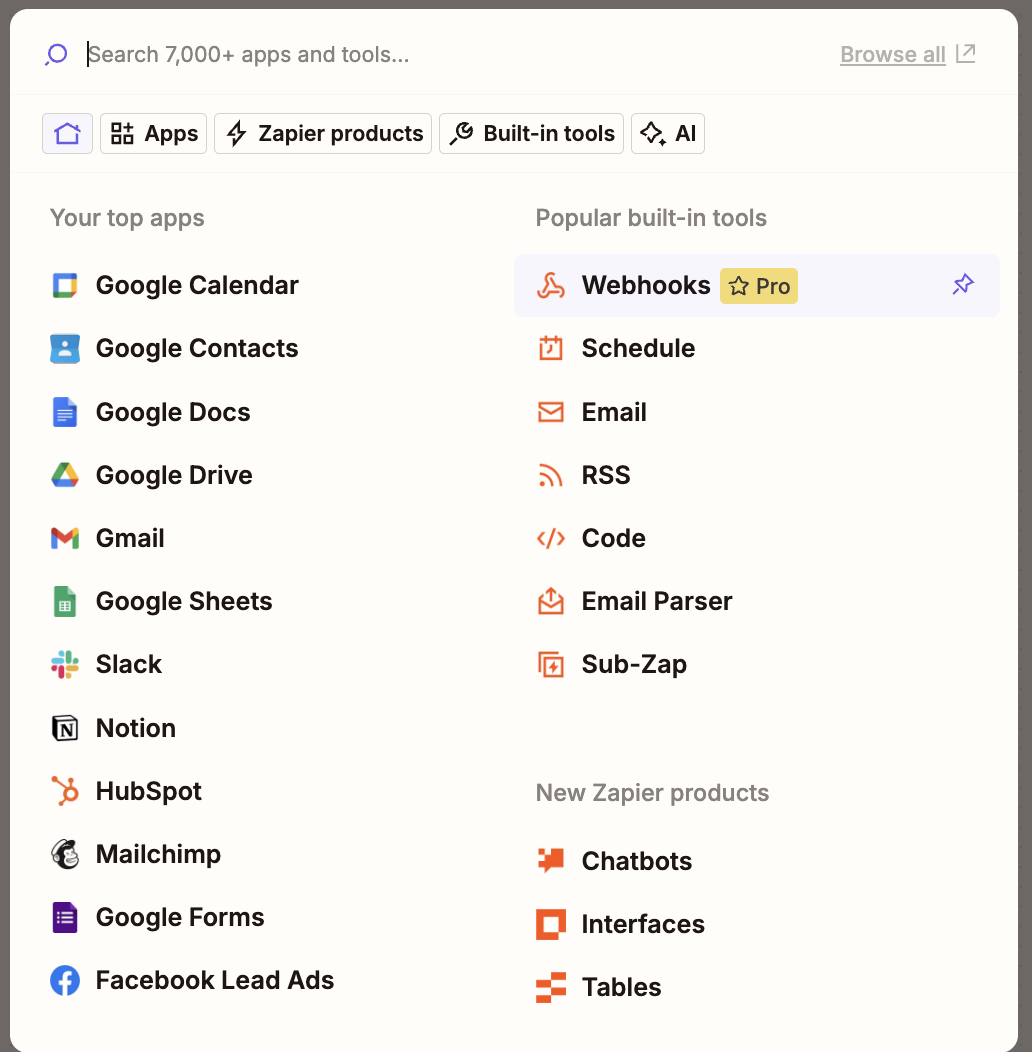
Task: Choose the Notion app icon
Action: 65,728
